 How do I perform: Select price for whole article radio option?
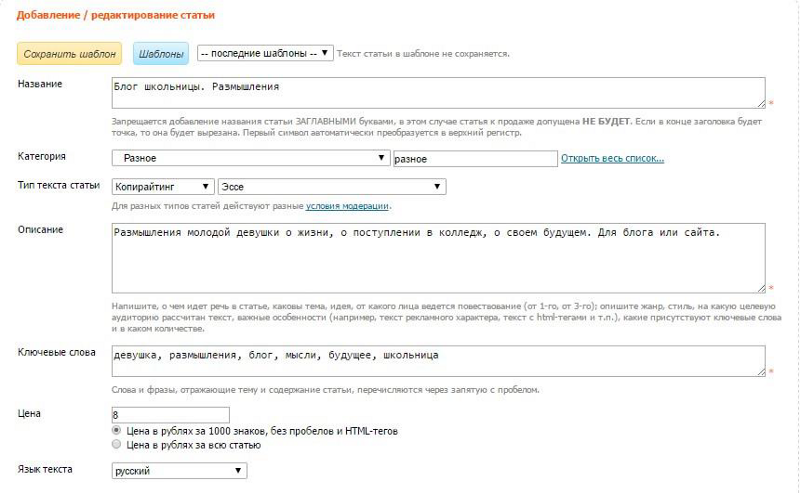tap(118, 444)
